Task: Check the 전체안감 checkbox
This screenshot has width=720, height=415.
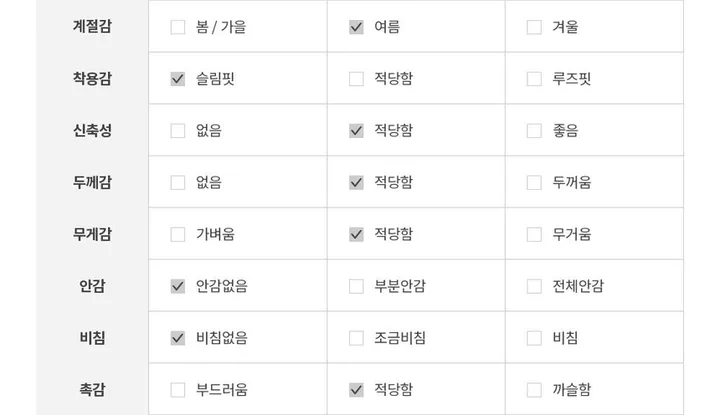Action: [534, 286]
